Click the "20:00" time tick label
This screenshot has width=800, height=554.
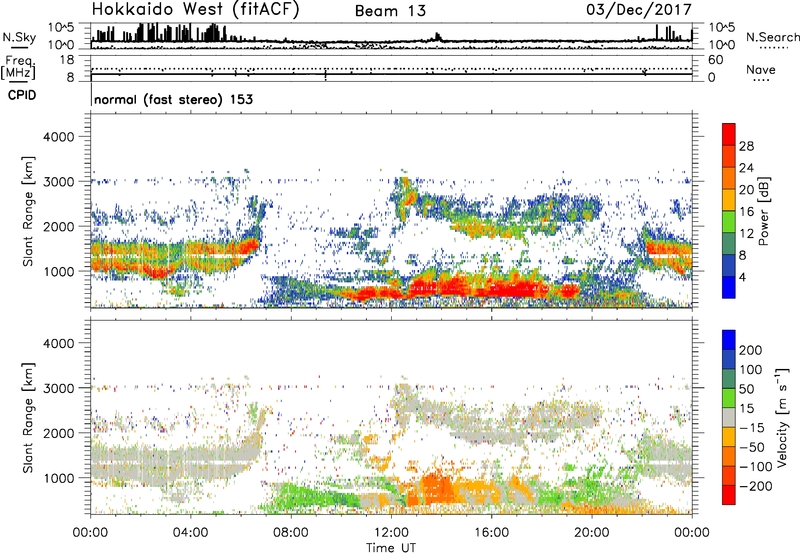[x=592, y=533]
